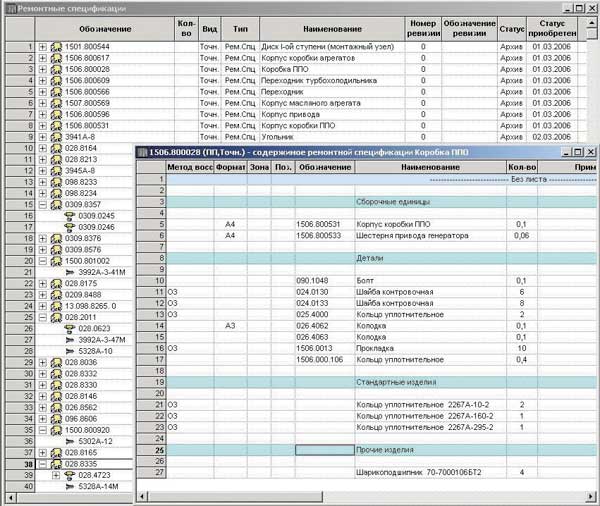Click the main list vertical scrollbar up arrow
This screenshot has height=506, width=600.
(592, 23)
